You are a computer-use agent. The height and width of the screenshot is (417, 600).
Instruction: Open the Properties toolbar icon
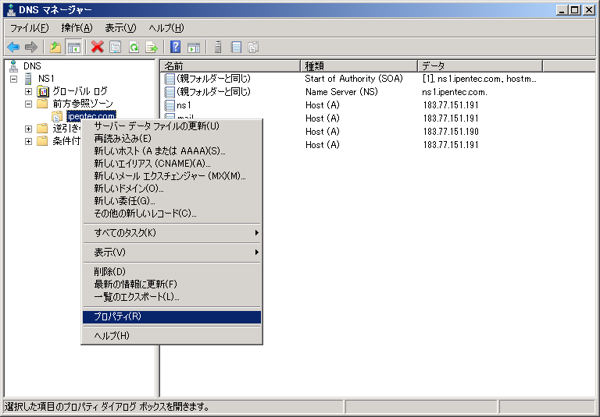[115, 47]
